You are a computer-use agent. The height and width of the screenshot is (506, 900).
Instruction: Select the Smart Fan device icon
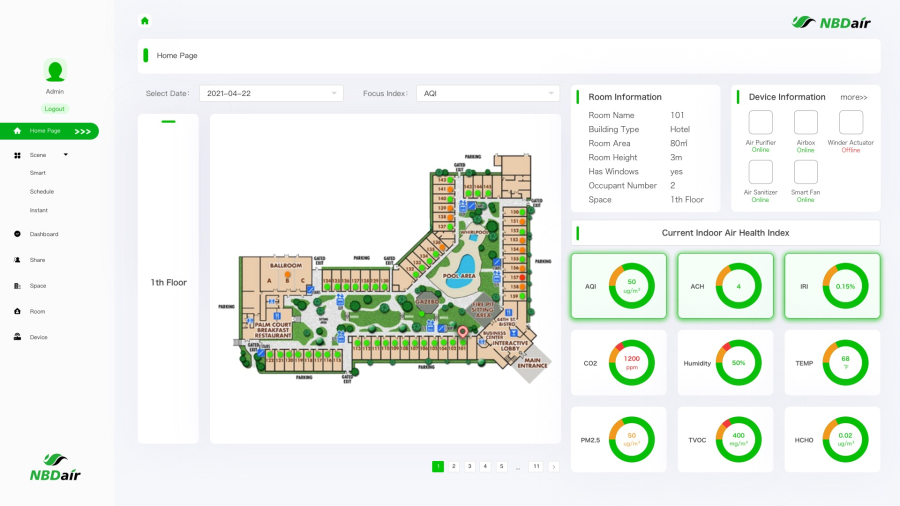pos(806,172)
